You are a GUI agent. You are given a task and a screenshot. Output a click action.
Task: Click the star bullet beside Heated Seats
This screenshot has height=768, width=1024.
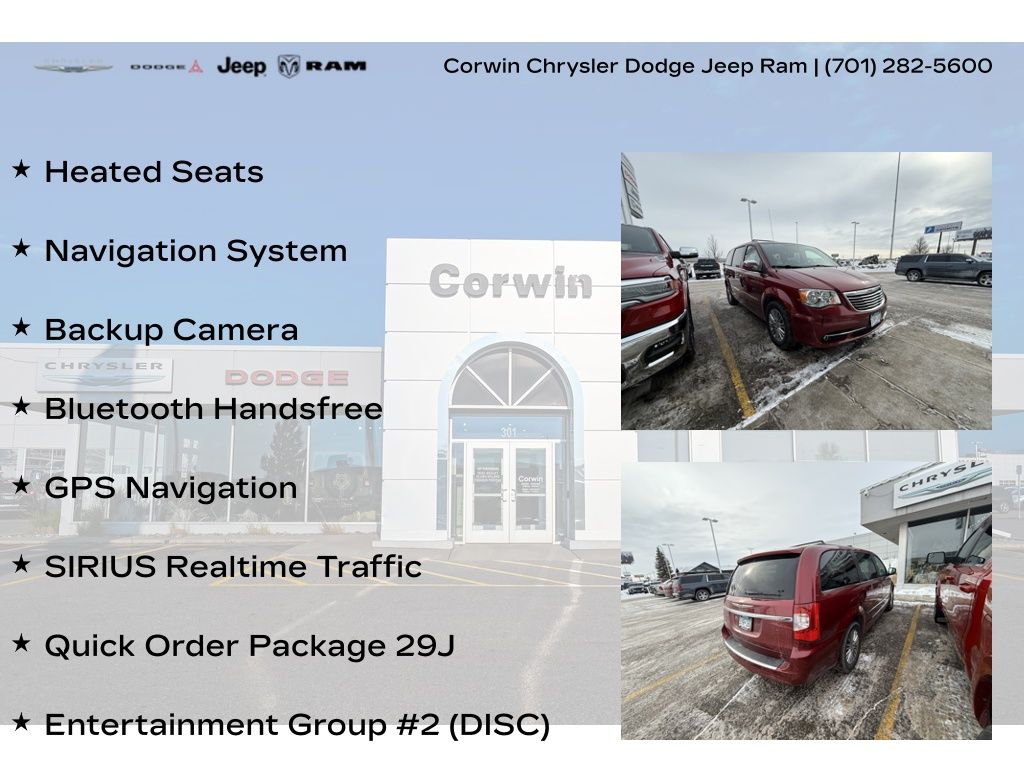point(21,170)
